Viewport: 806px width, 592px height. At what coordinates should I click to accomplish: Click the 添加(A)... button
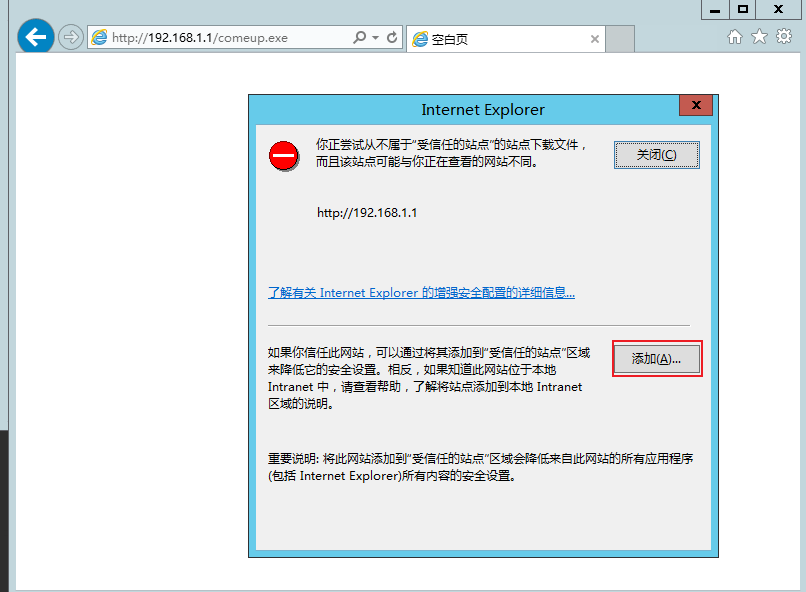(656, 359)
